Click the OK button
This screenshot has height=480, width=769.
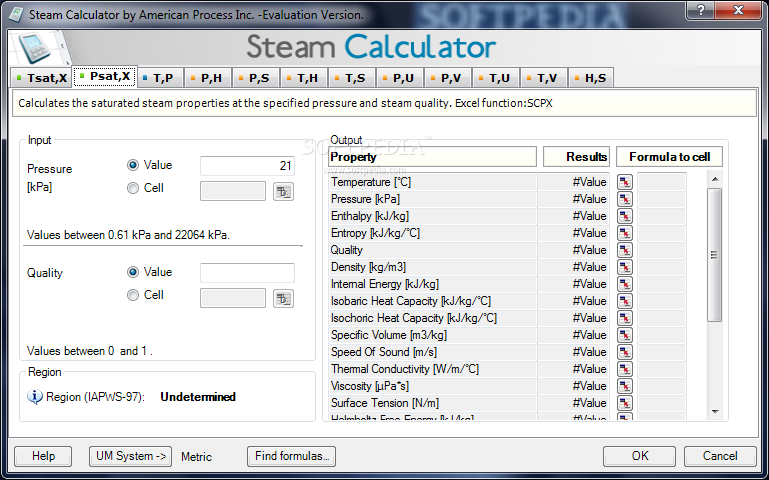[640, 456]
